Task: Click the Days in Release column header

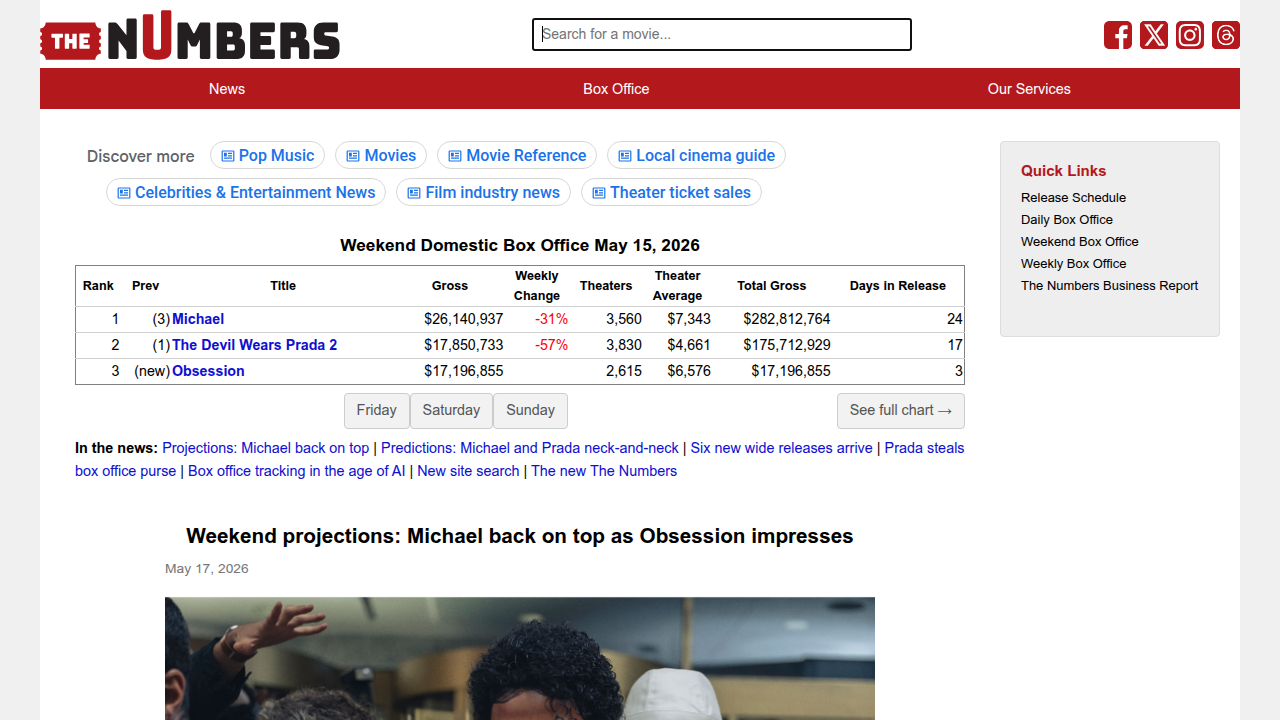Action: (898, 286)
